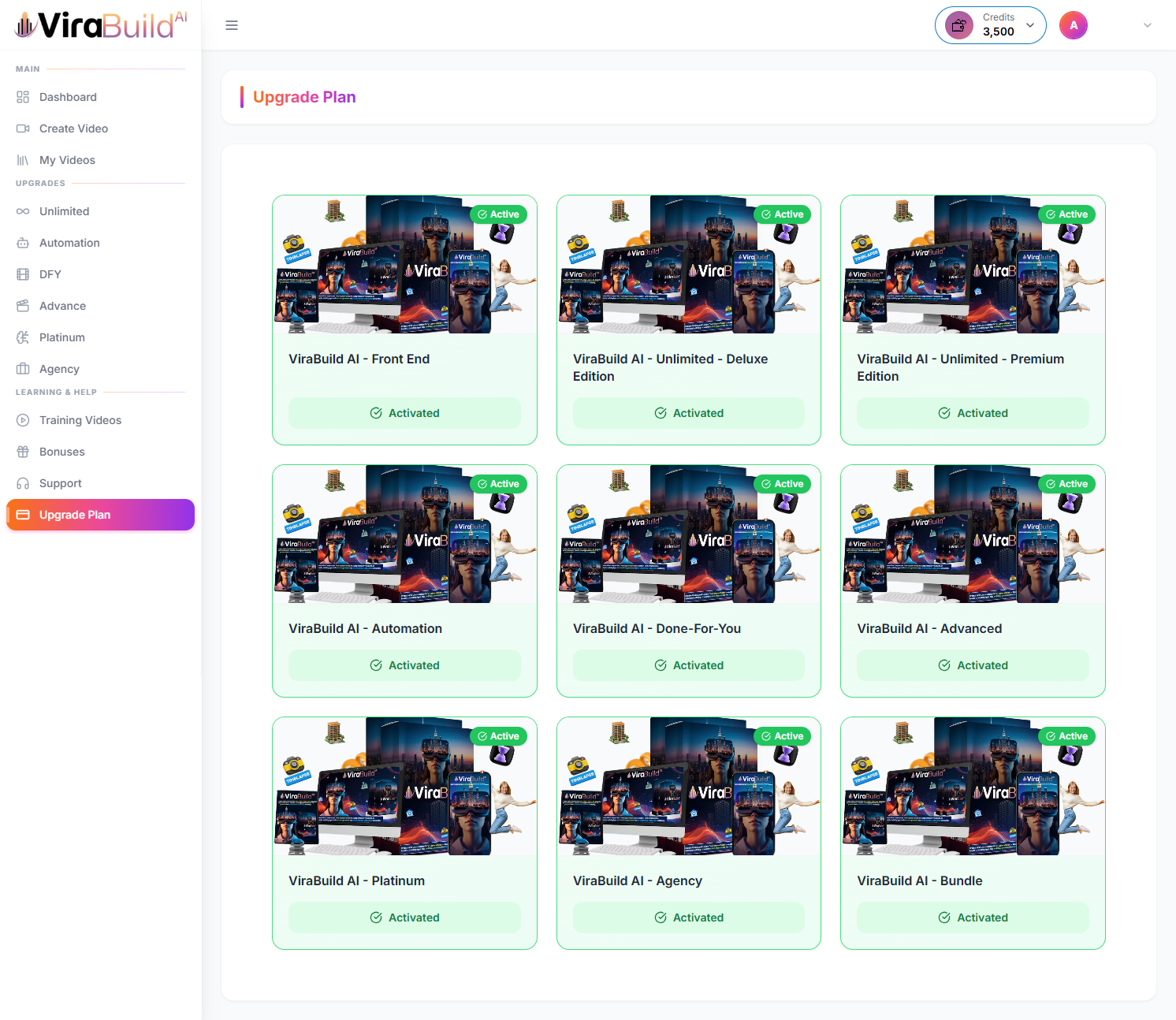Expand the Credits 3,500 dropdown
The image size is (1176, 1020).
tap(1030, 25)
